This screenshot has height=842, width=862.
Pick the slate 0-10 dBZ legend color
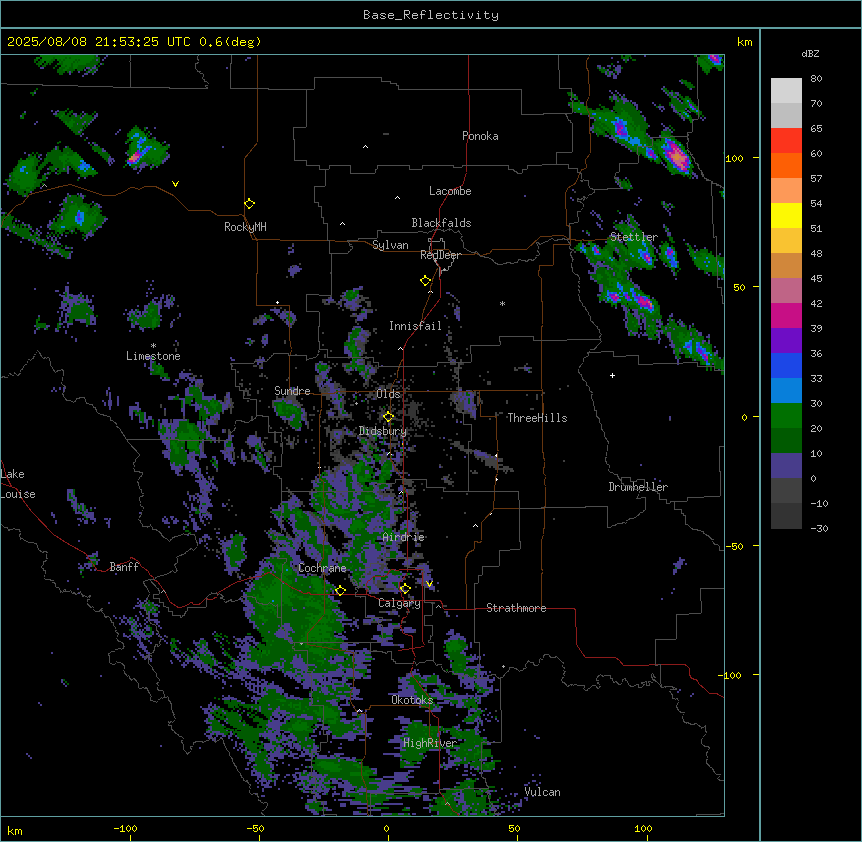point(786,466)
